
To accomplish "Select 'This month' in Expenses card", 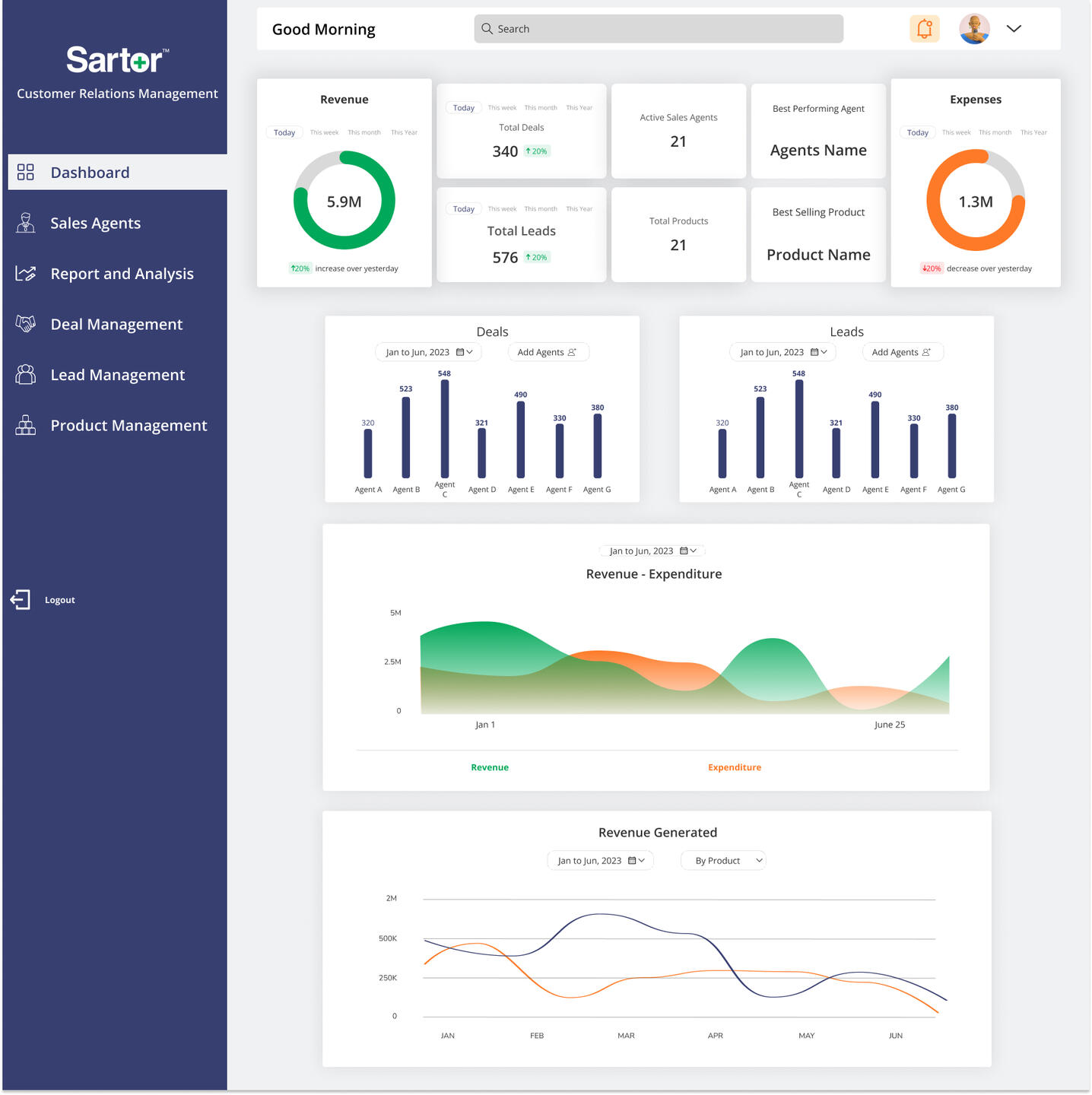I will 995,132.
